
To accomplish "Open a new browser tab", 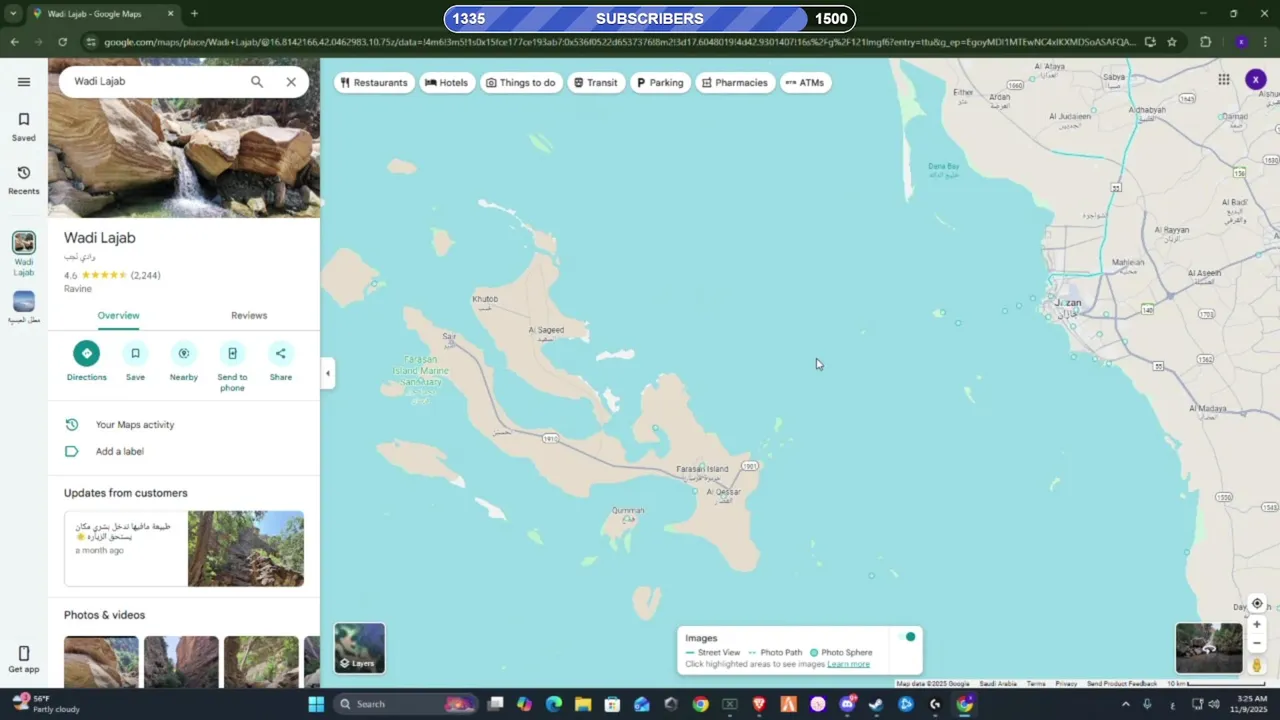I will [x=194, y=14].
